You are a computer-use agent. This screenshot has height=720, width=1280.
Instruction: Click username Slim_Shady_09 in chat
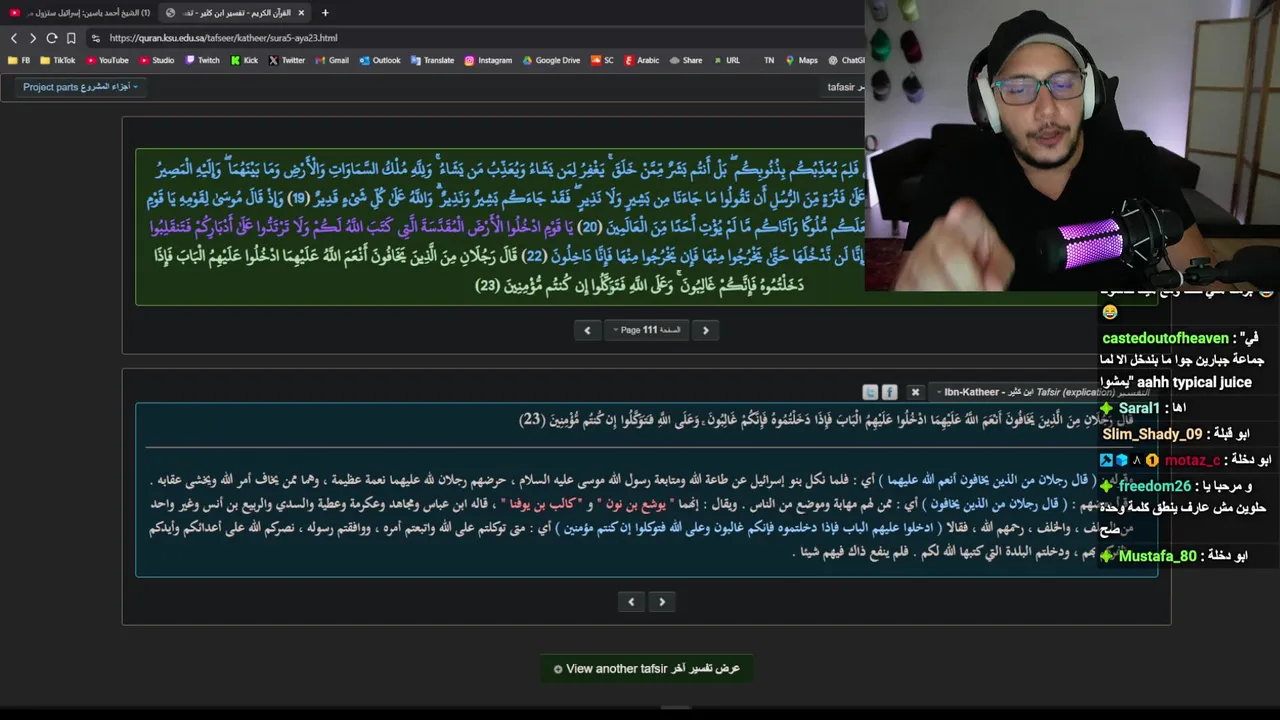pos(1152,435)
